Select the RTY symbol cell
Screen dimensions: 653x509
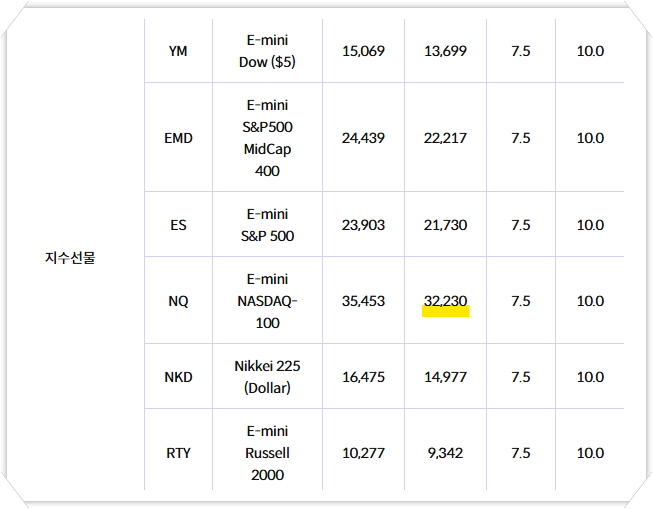click(178, 453)
